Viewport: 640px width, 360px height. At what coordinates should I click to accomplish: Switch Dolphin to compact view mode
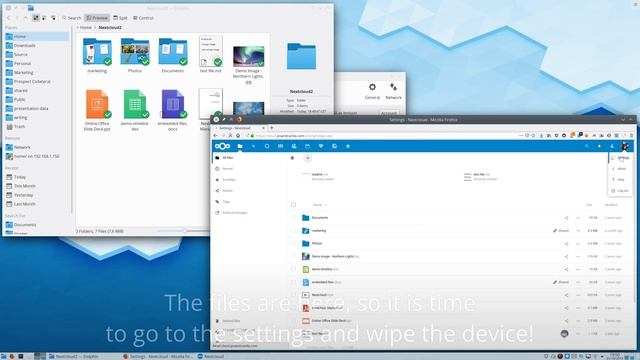tap(44, 18)
